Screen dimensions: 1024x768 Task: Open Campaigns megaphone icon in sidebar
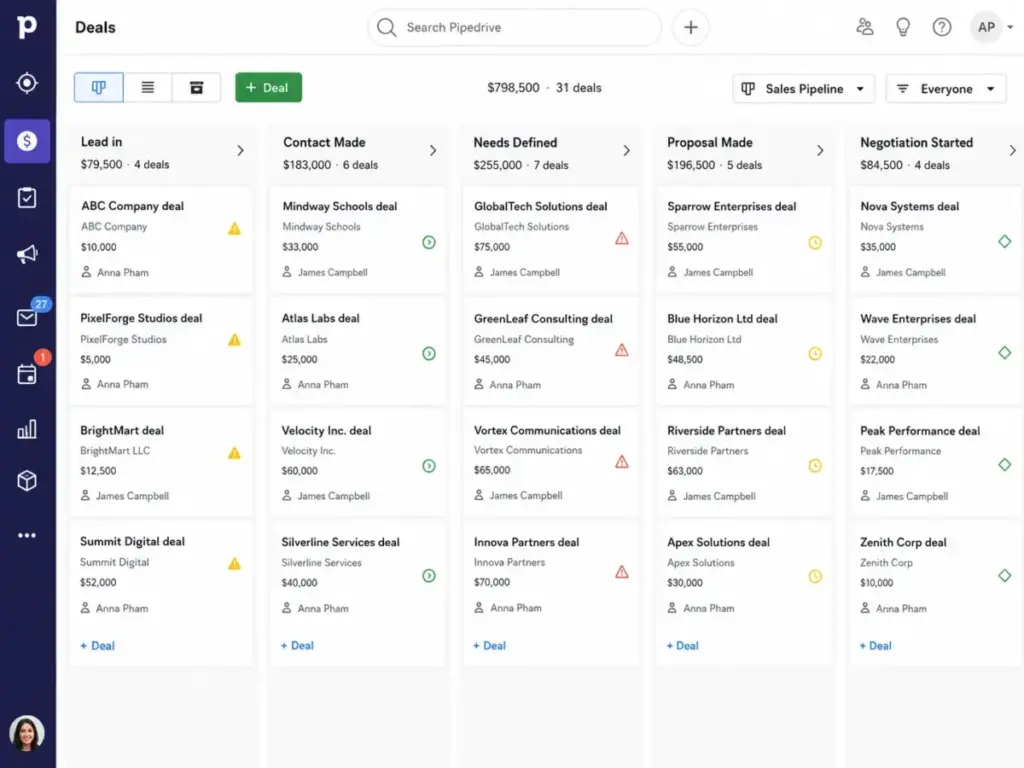27,254
